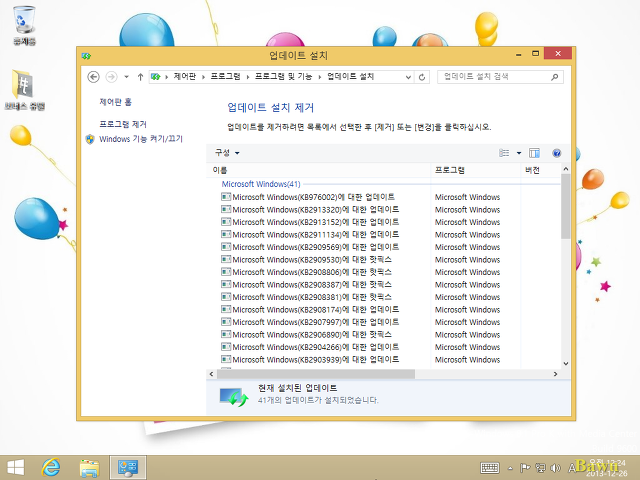Click the vertical scrollbar up arrow

[x=566, y=169]
